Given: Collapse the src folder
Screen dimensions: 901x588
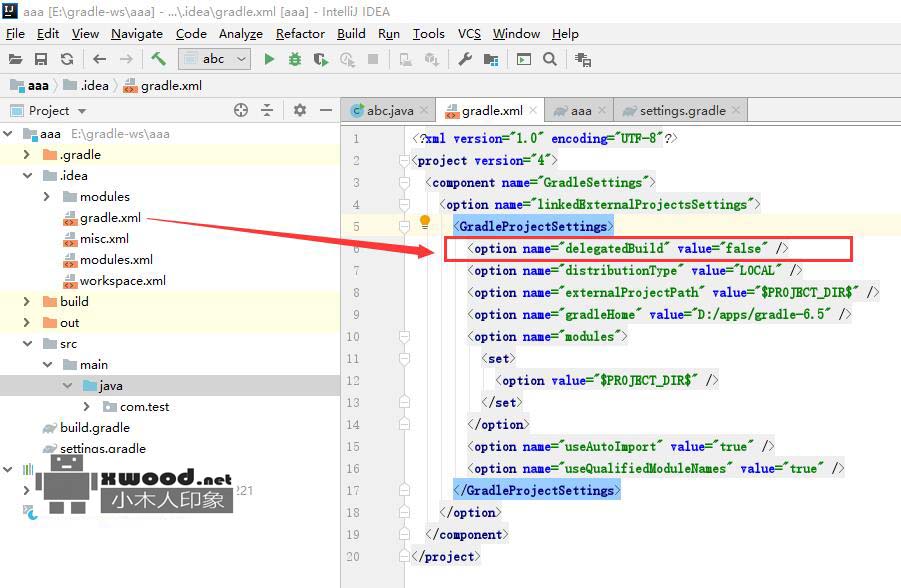Looking at the screenshot, I should 28,344.
